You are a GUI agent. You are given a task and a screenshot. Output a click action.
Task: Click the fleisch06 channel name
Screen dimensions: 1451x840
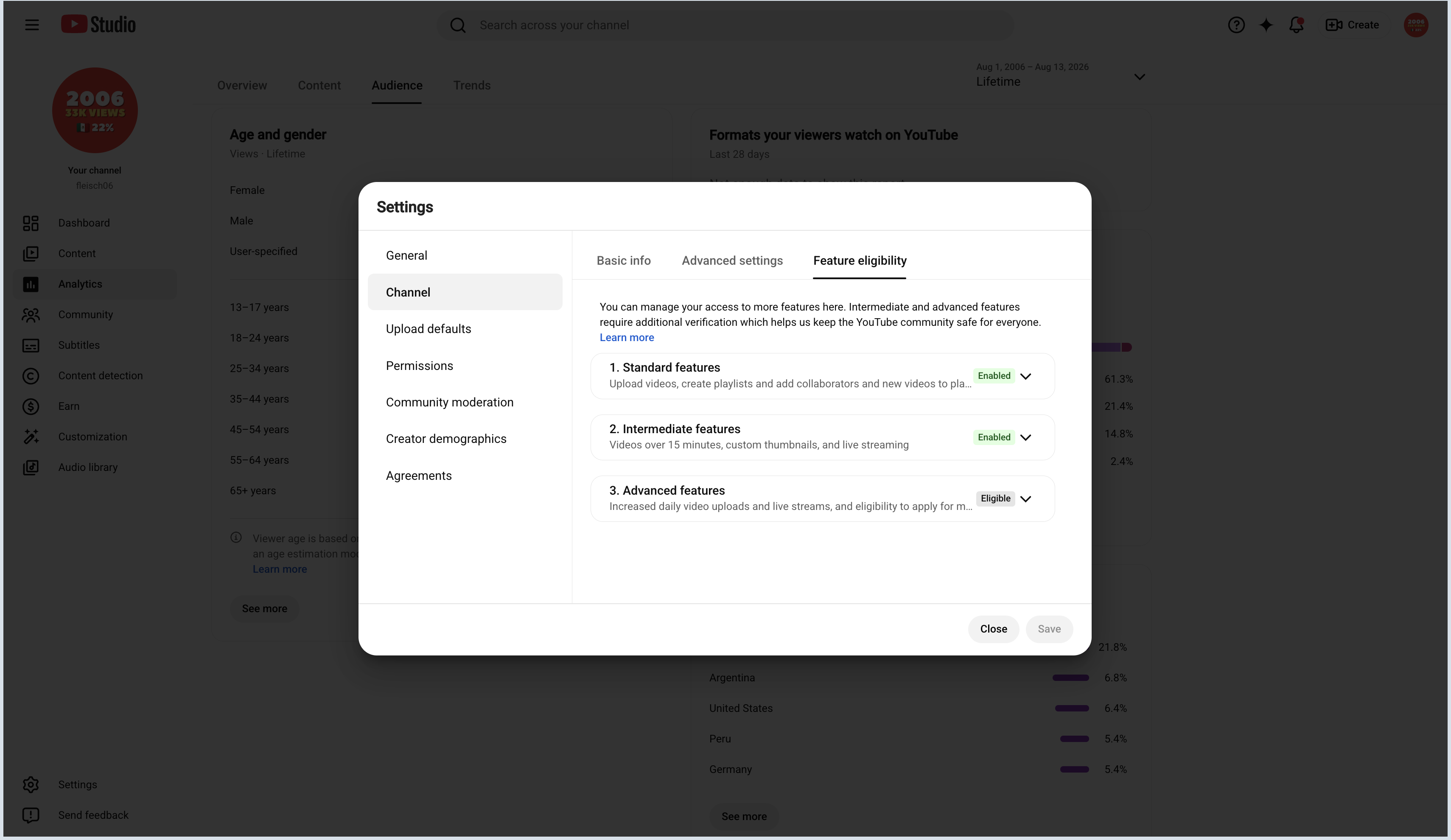(x=95, y=185)
